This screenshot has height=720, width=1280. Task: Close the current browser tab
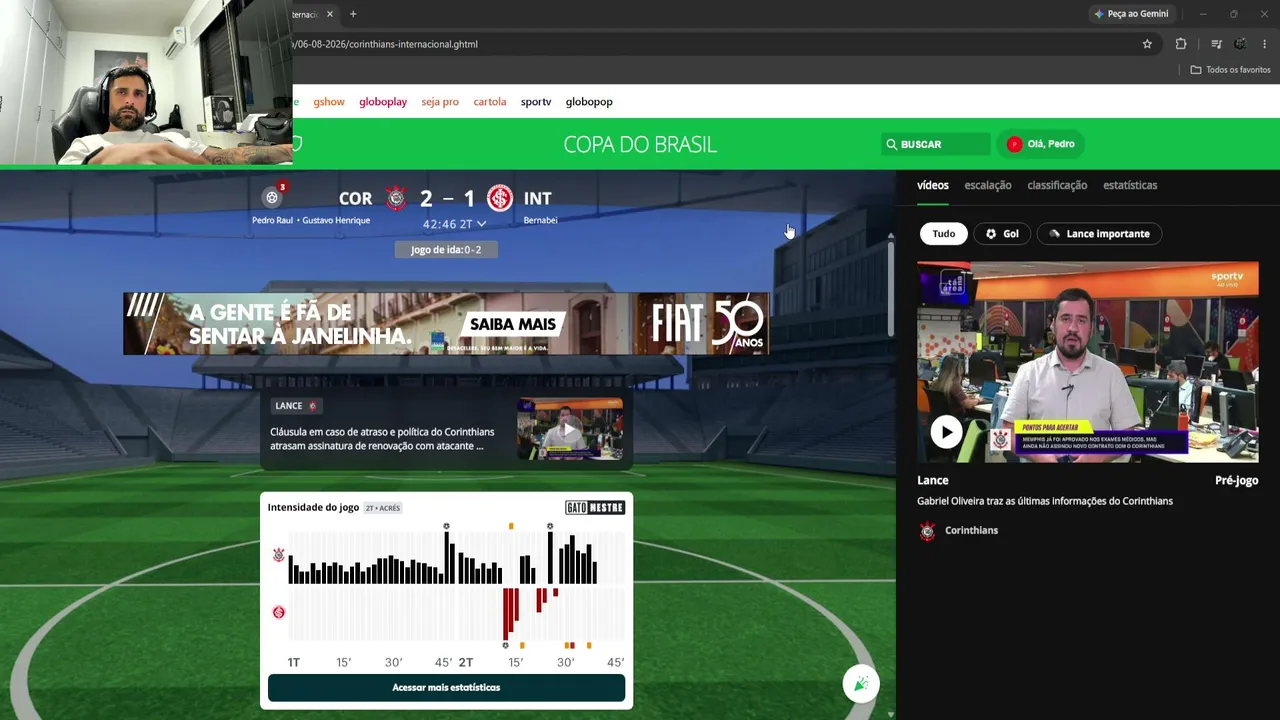tap(330, 14)
